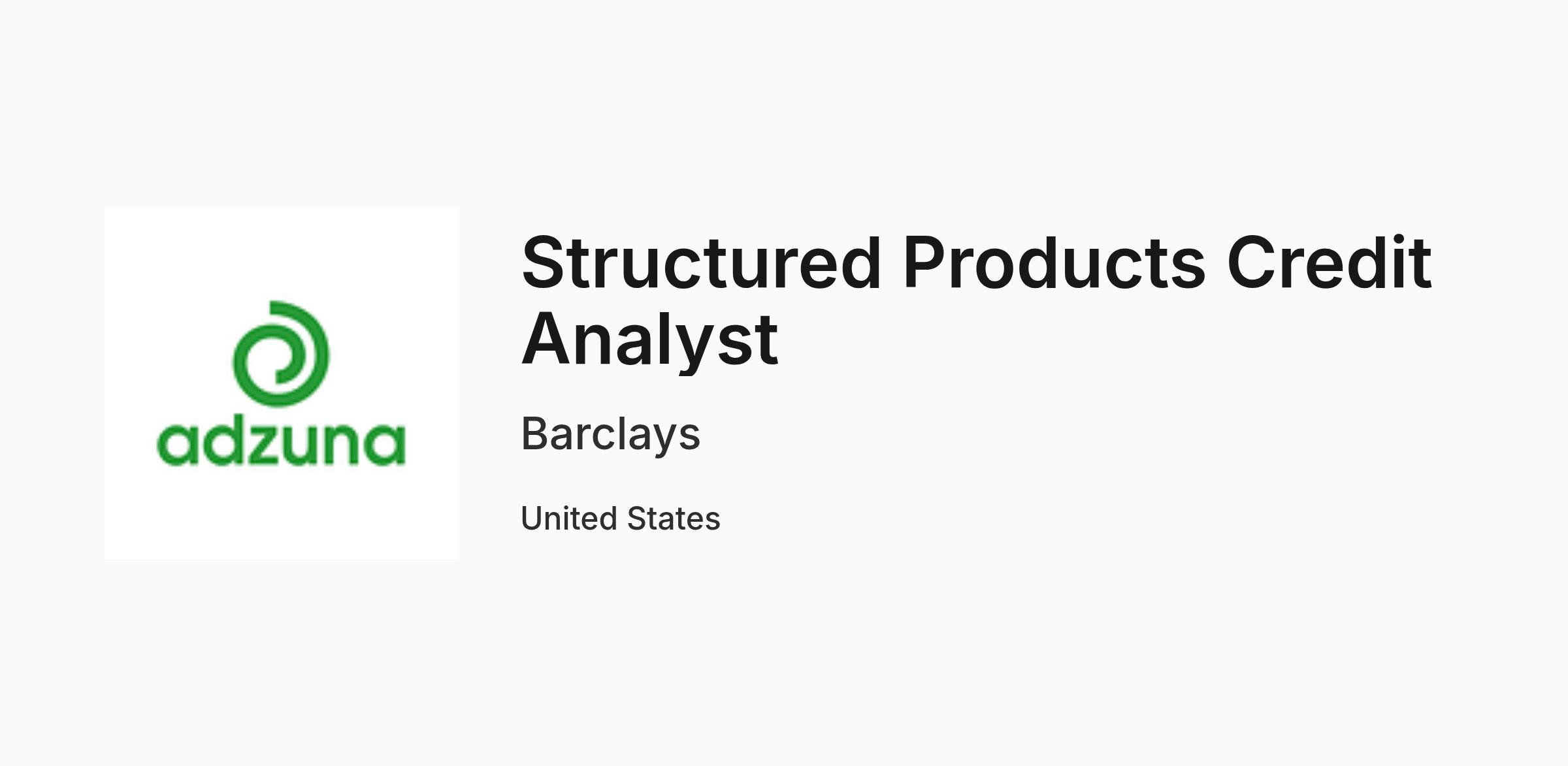
Task: Click the capital B of Barclays
Action: [534, 434]
